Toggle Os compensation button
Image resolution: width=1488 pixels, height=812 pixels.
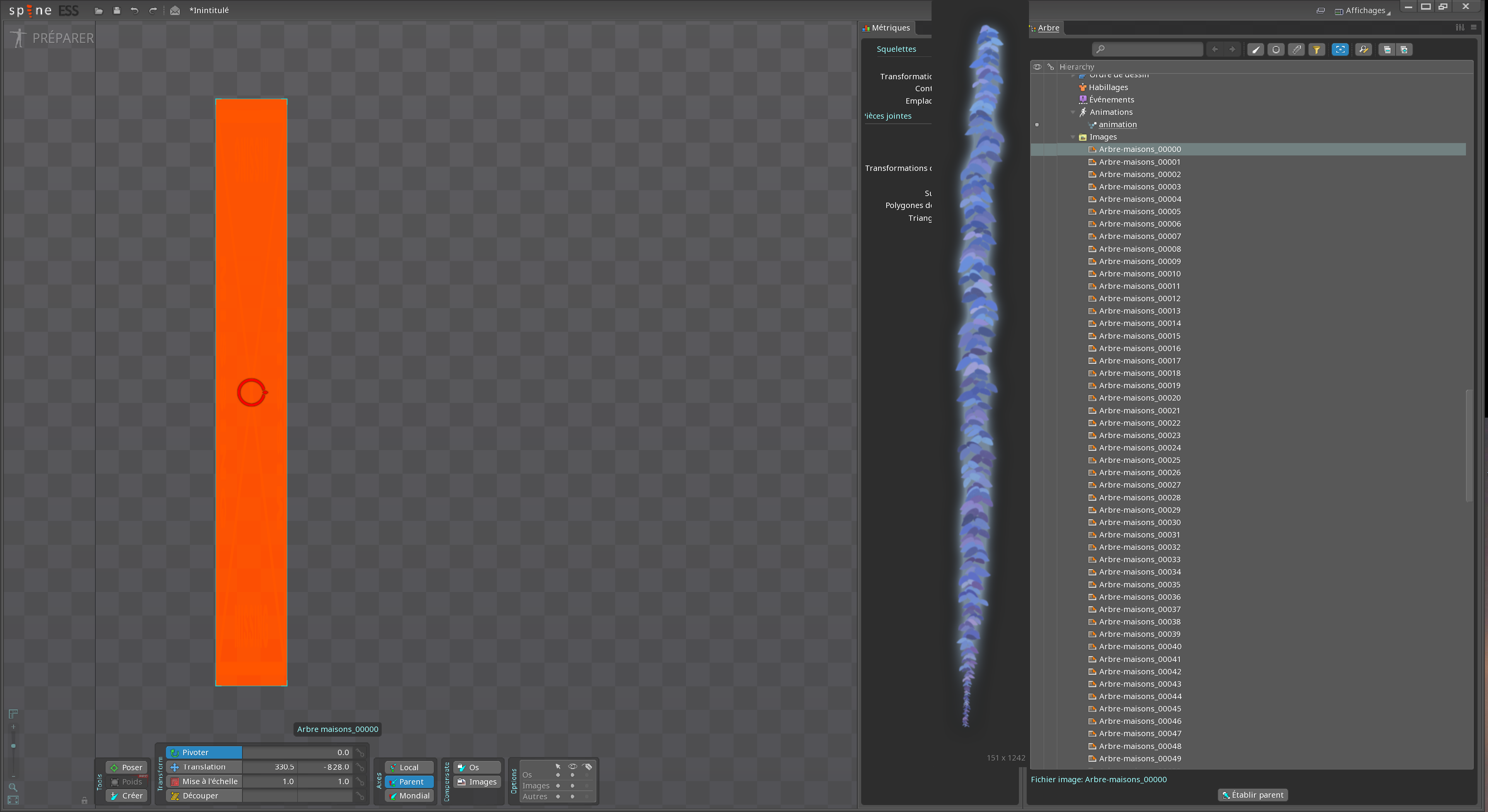(476, 768)
